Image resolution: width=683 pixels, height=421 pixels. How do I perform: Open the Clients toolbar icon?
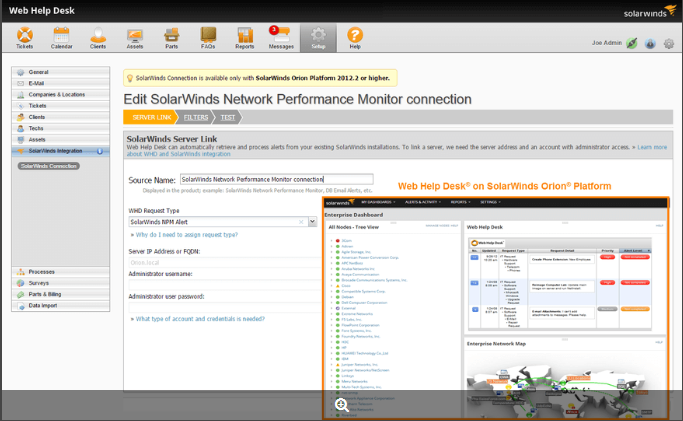(x=98, y=37)
